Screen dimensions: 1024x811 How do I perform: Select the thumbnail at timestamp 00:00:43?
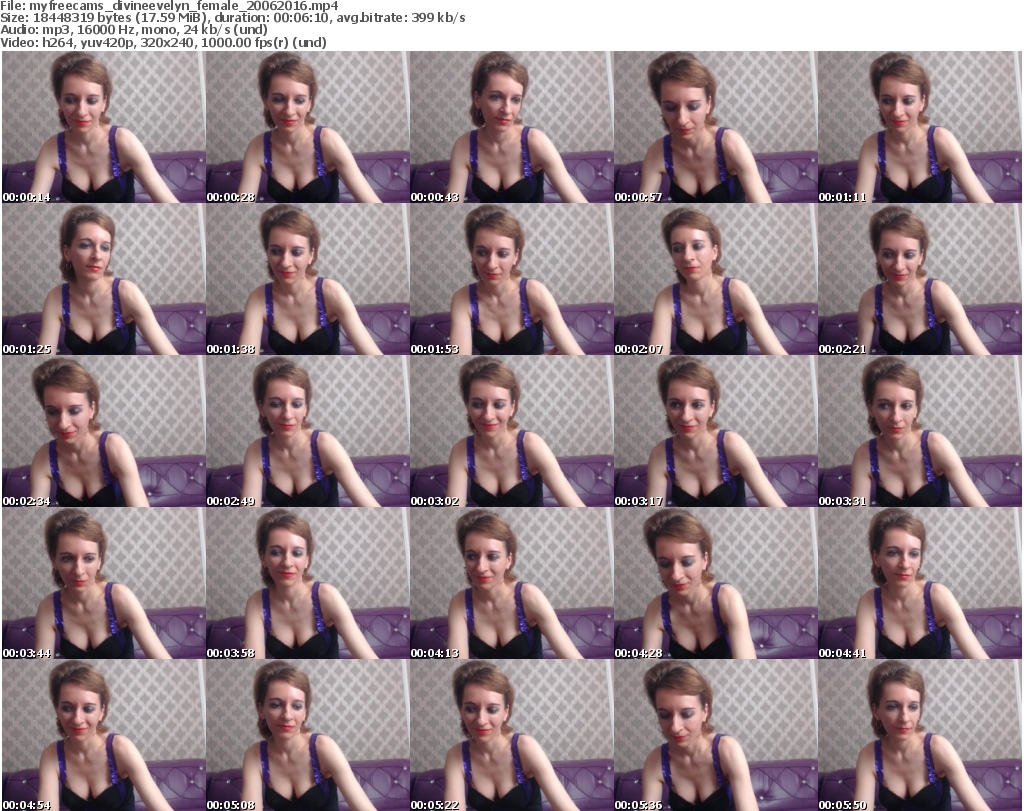[511, 127]
